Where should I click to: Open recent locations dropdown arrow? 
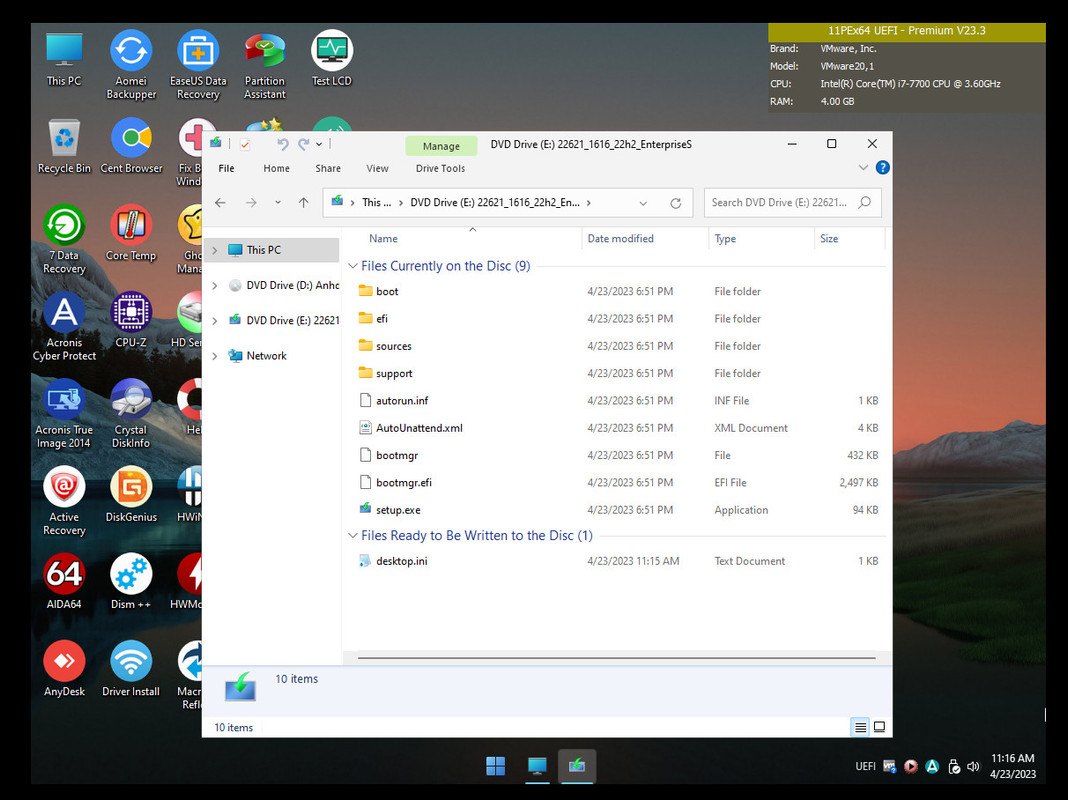click(278, 202)
